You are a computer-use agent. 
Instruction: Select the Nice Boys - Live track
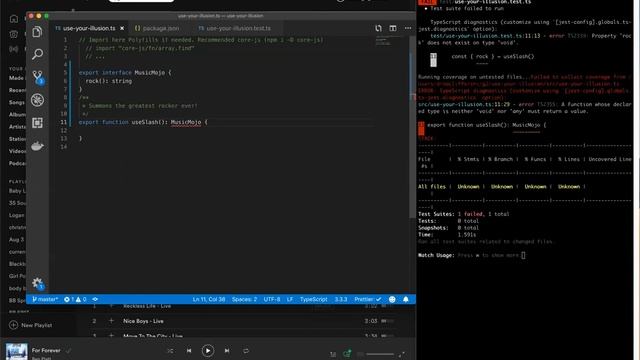point(143,321)
